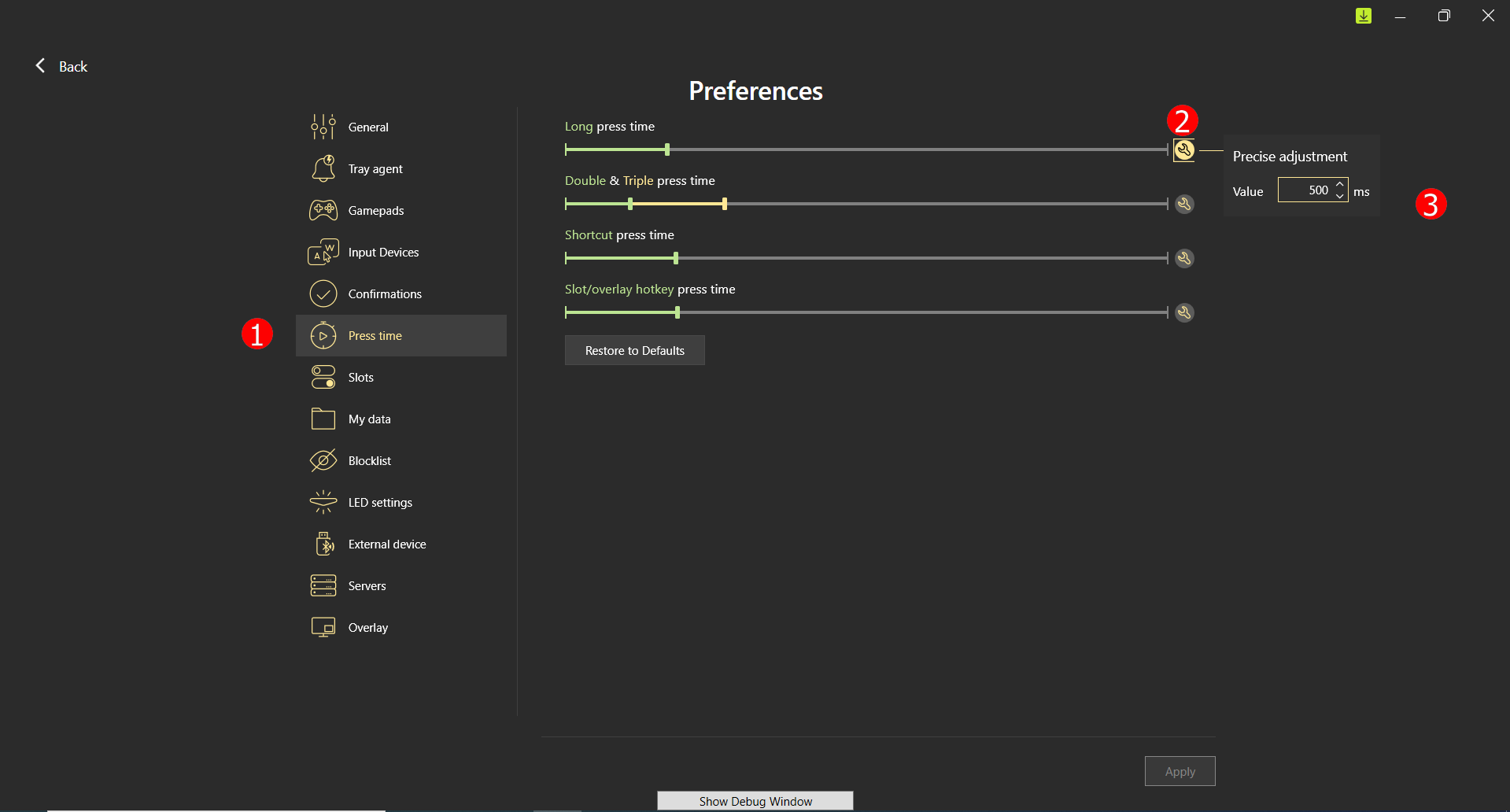The width and height of the screenshot is (1510, 812).
Task: Open the Blocklist eye icon section
Action: [x=323, y=461]
